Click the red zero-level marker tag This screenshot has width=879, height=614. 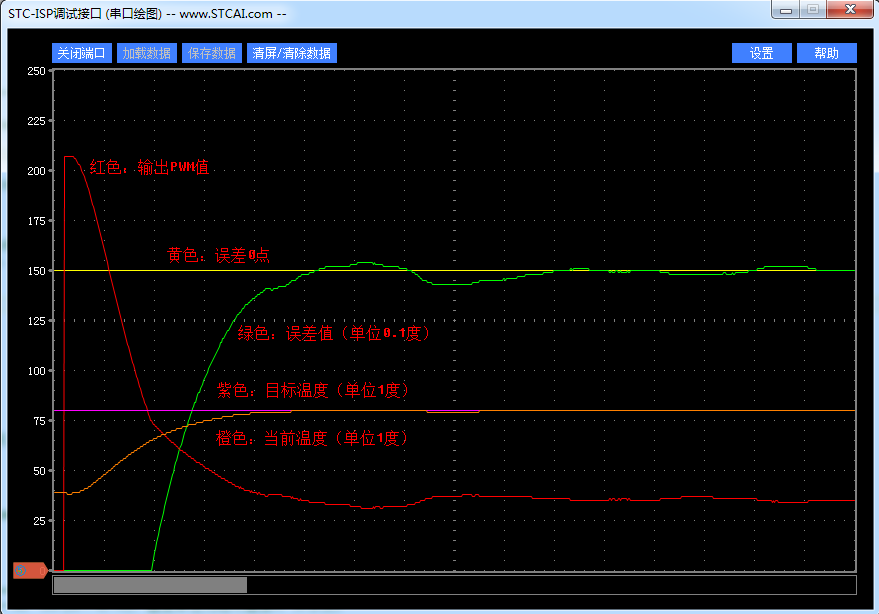[28, 570]
